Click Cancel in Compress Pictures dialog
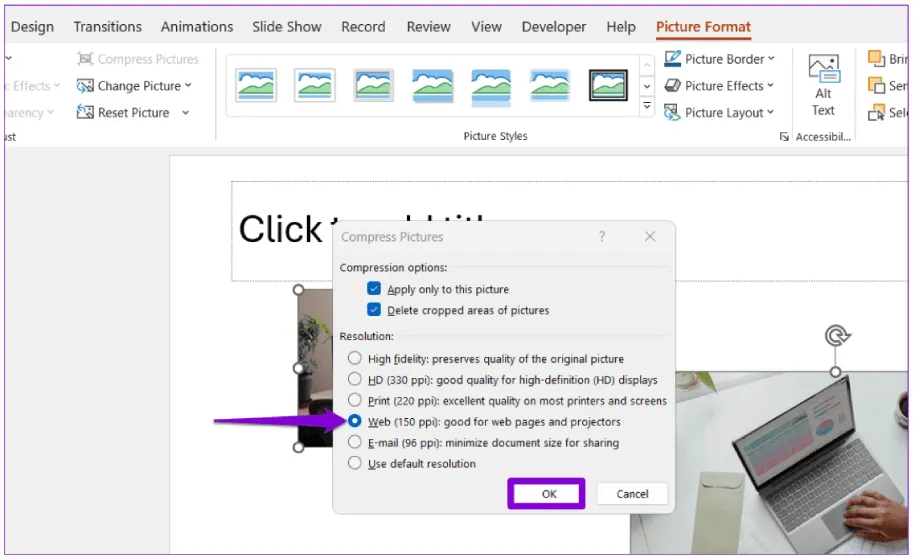The image size is (915, 559). (632, 494)
